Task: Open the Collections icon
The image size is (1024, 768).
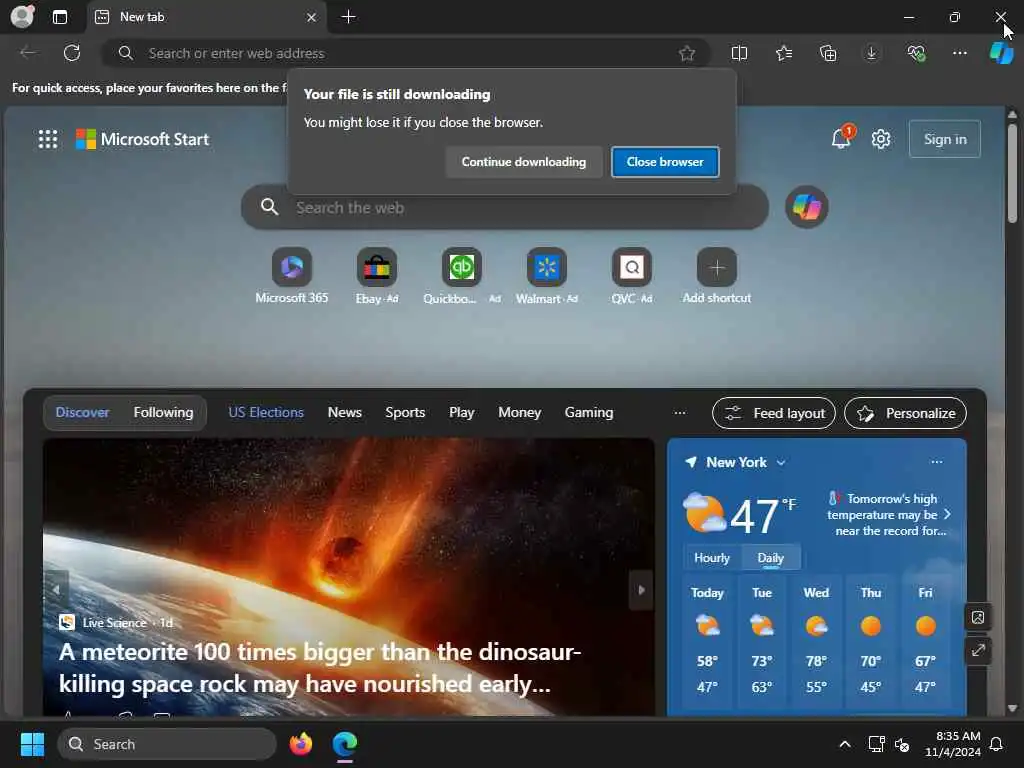Action: [x=827, y=54]
